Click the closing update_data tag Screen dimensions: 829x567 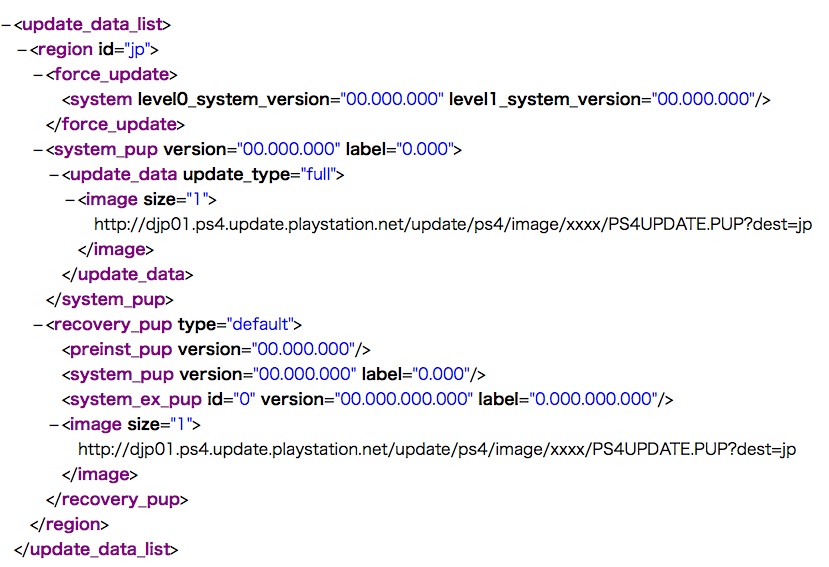click(x=127, y=274)
